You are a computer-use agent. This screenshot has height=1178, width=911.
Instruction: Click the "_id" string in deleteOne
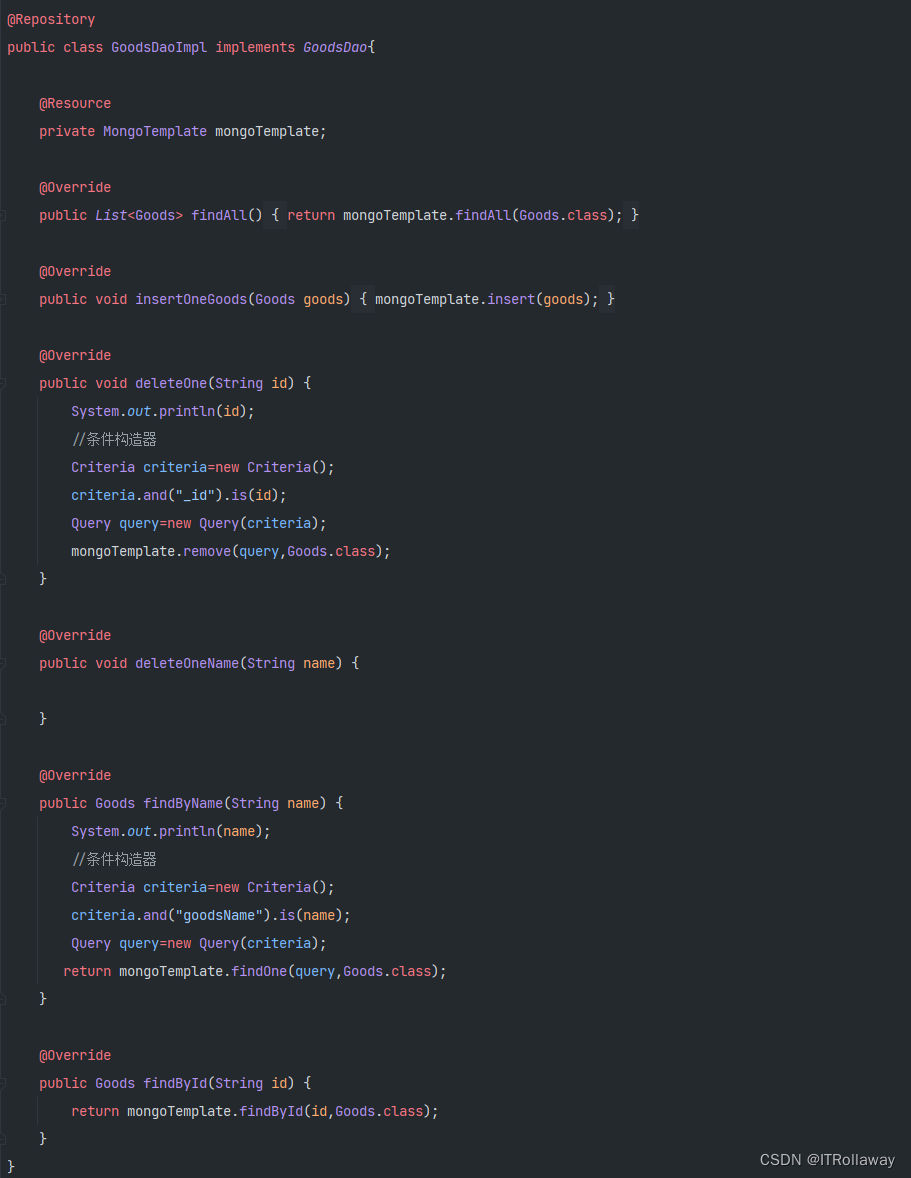[x=192, y=494]
